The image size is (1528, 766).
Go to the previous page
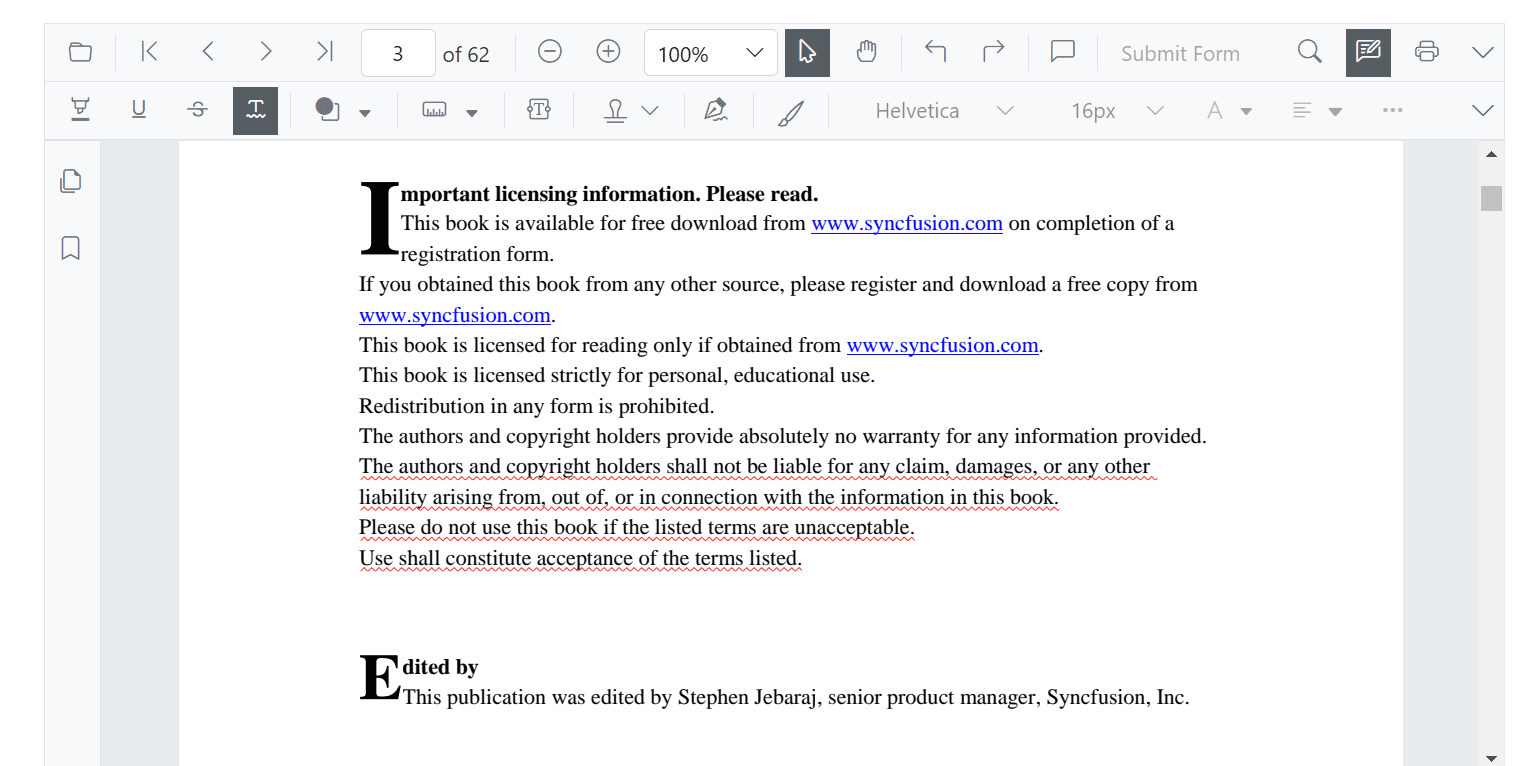click(208, 53)
